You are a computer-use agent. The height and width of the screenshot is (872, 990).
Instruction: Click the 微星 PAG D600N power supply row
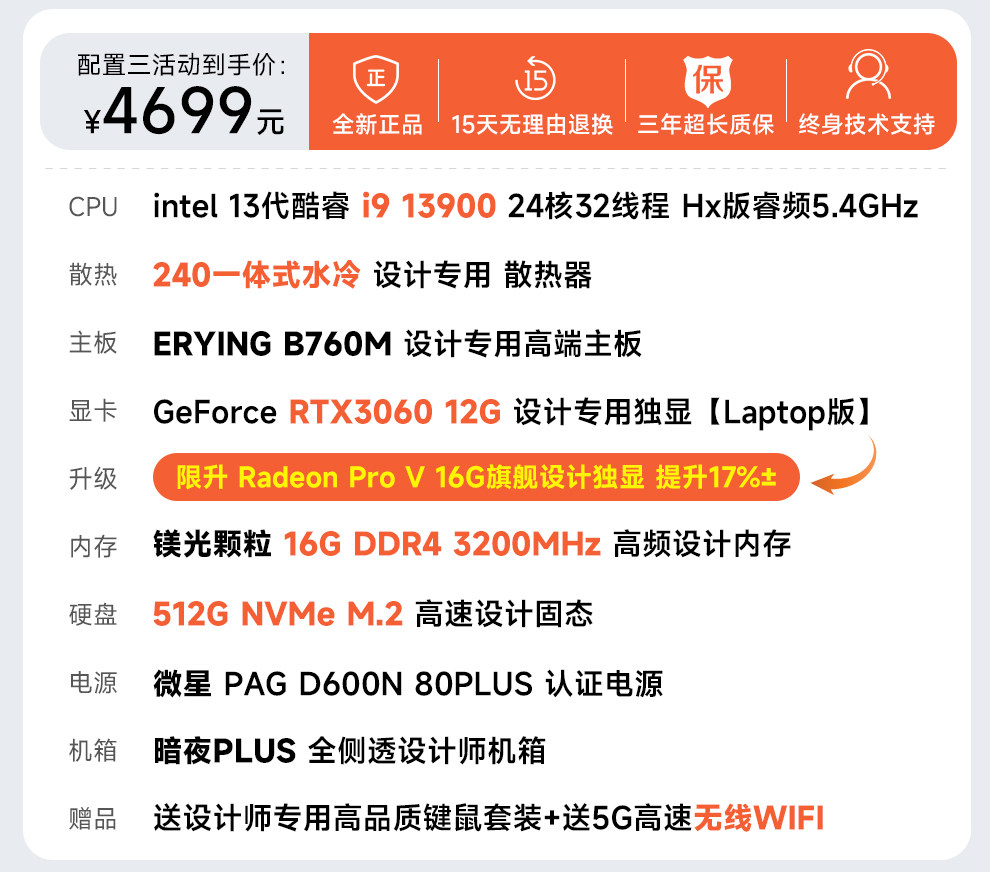pos(408,684)
